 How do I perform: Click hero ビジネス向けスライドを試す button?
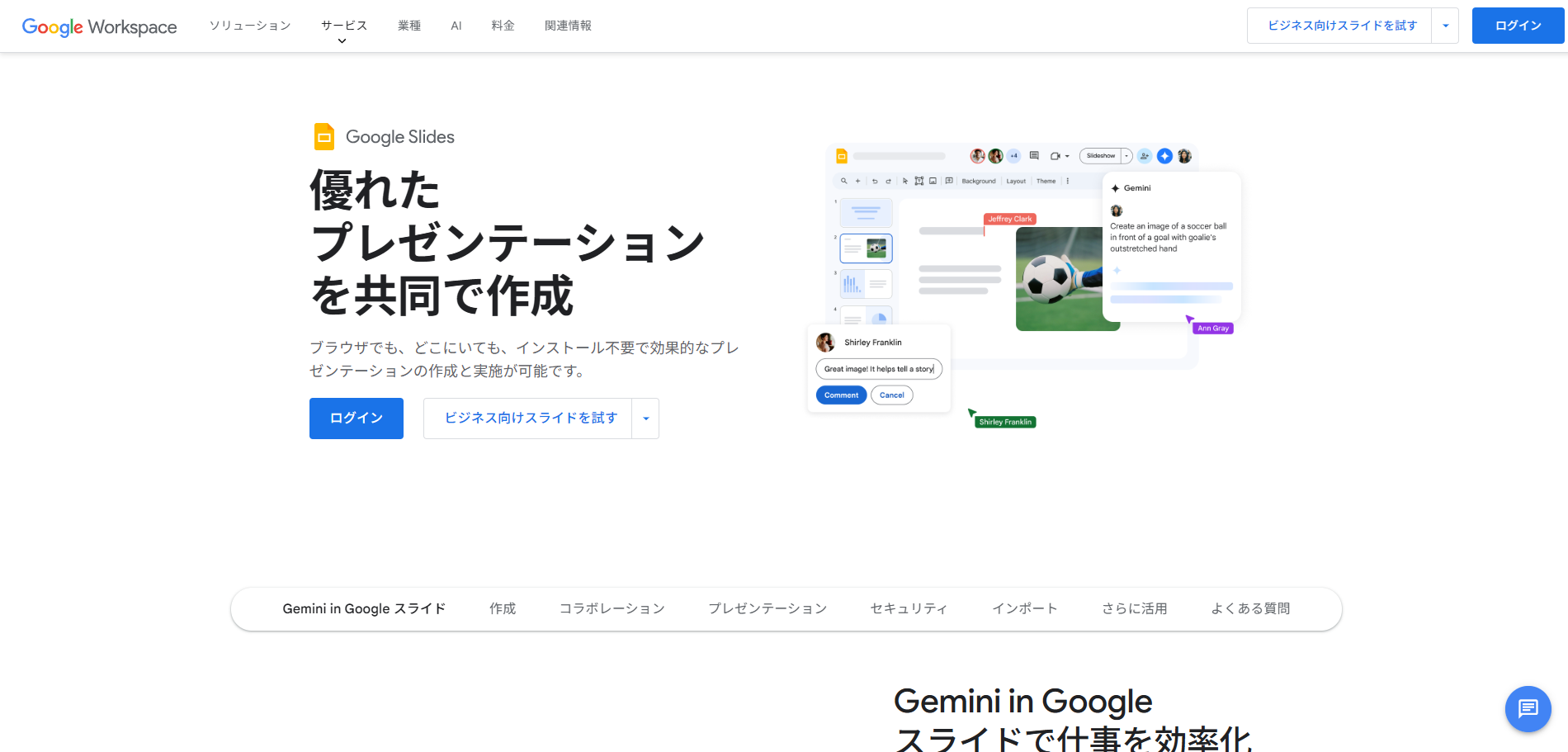point(528,419)
